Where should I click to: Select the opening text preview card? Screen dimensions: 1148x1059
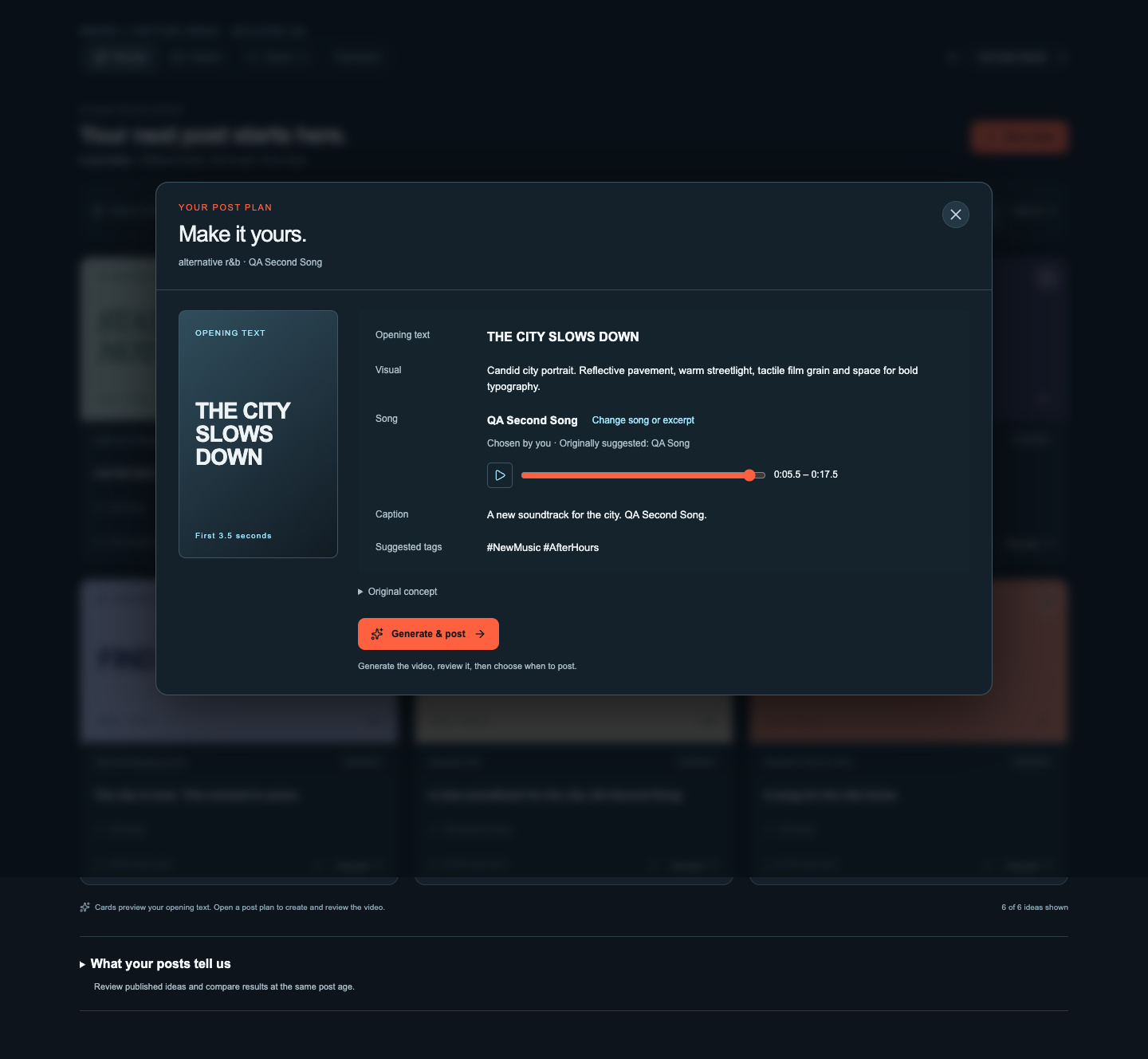pos(258,434)
